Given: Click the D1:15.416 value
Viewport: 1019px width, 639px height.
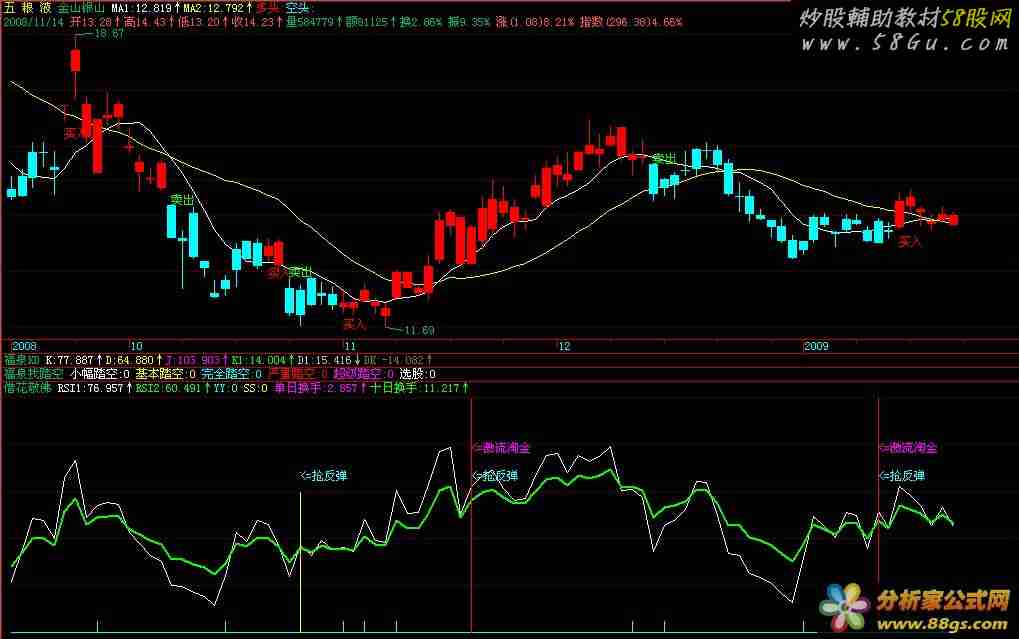Looking at the screenshot, I should pos(323,359).
